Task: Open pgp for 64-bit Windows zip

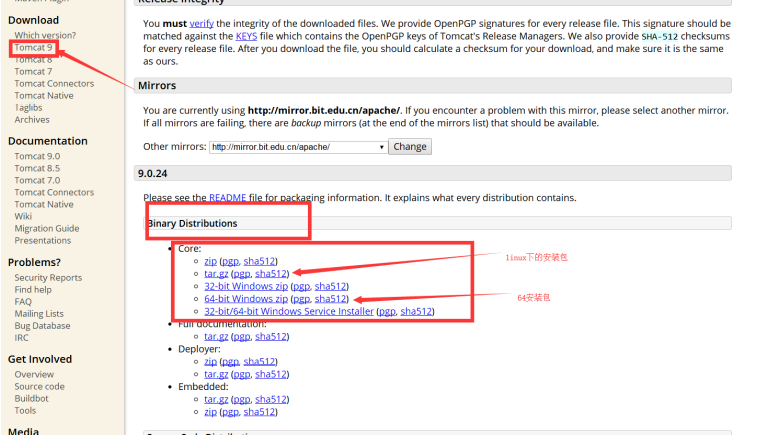Action: (x=301, y=299)
